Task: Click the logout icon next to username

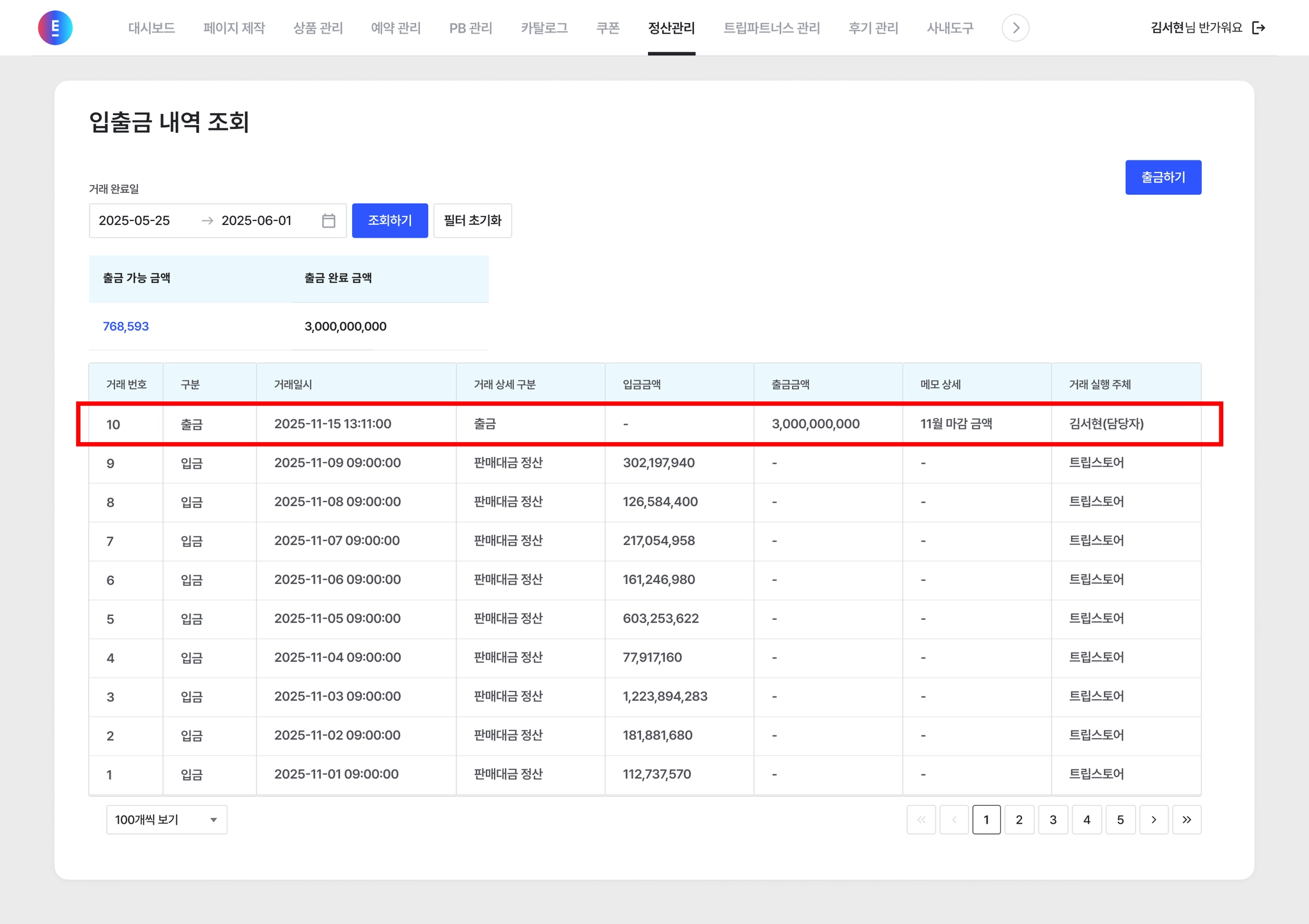Action: 1259,27
